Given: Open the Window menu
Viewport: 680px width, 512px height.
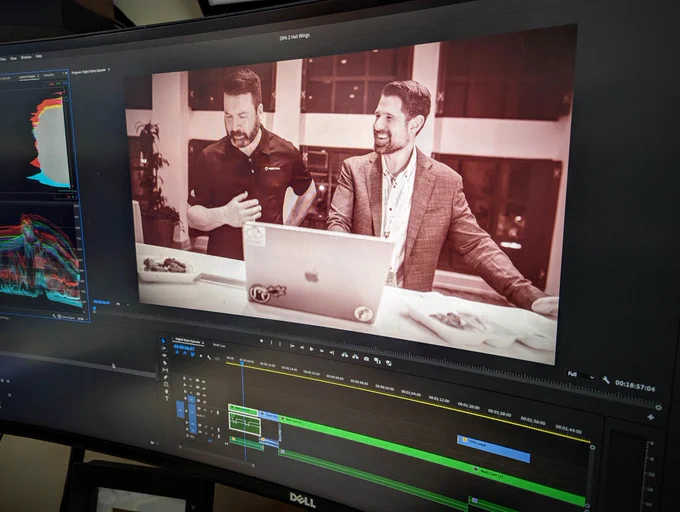Looking at the screenshot, I should coord(26,57).
